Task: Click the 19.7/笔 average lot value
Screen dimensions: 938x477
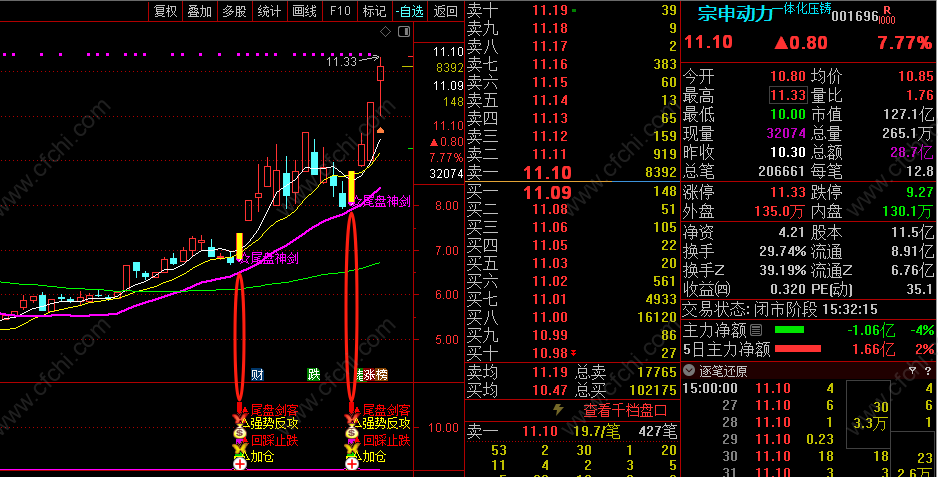Action: tap(596, 431)
